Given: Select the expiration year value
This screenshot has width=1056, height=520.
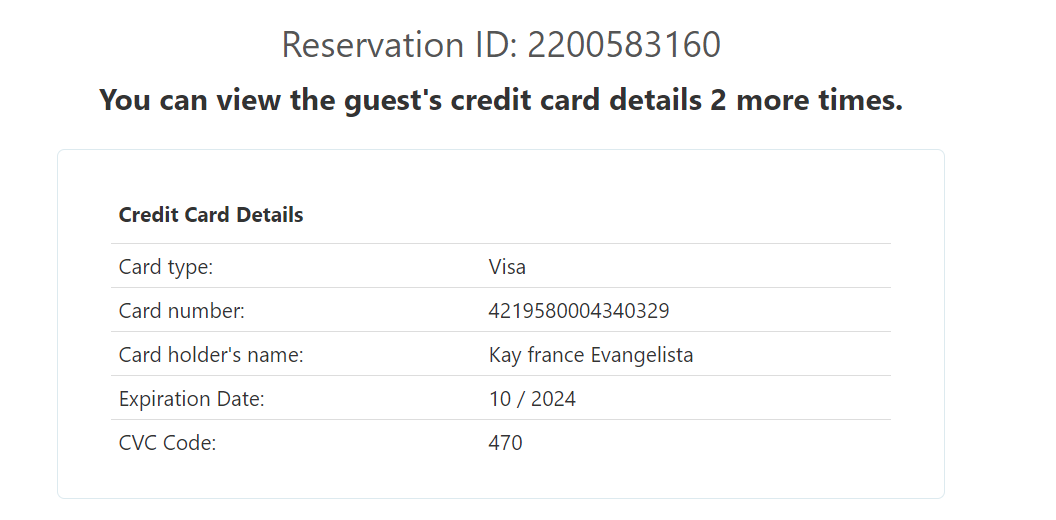Looking at the screenshot, I should pyautogui.click(x=553, y=399).
